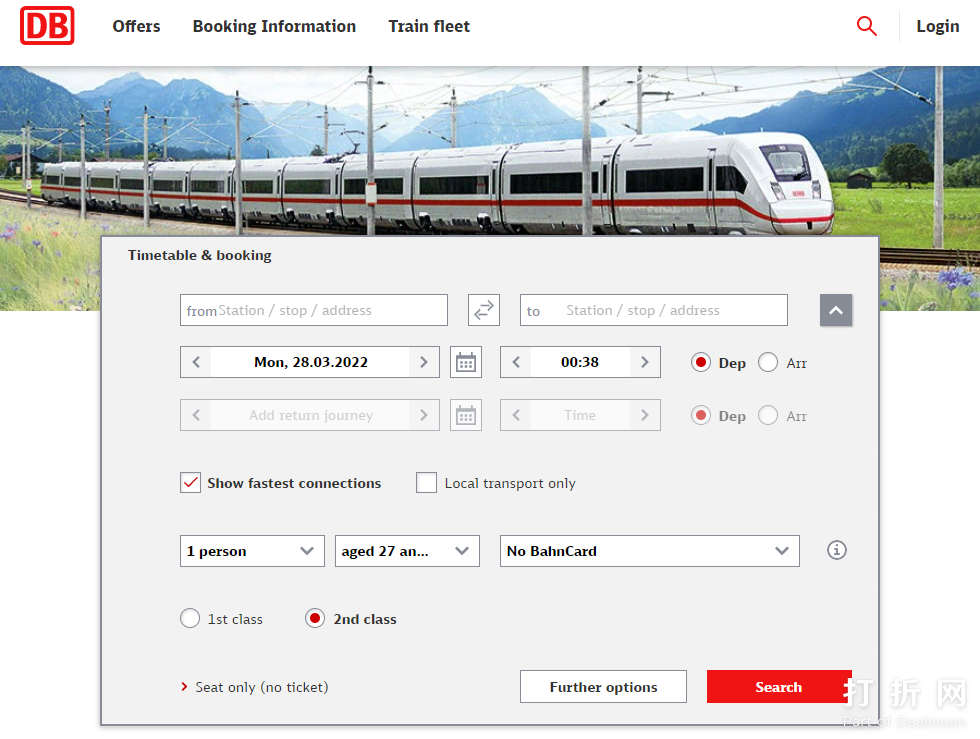This screenshot has width=980, height=739.
Task: Select the 1st class radio button
Action: point(190,619)
